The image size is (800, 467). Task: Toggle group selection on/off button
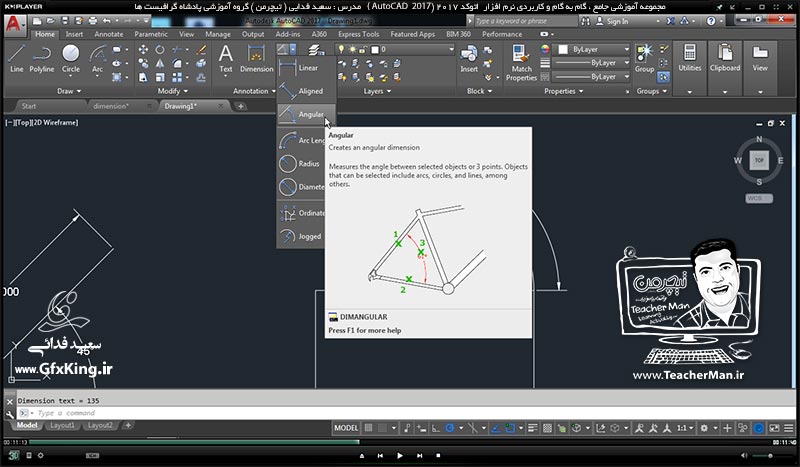(663, 77)
